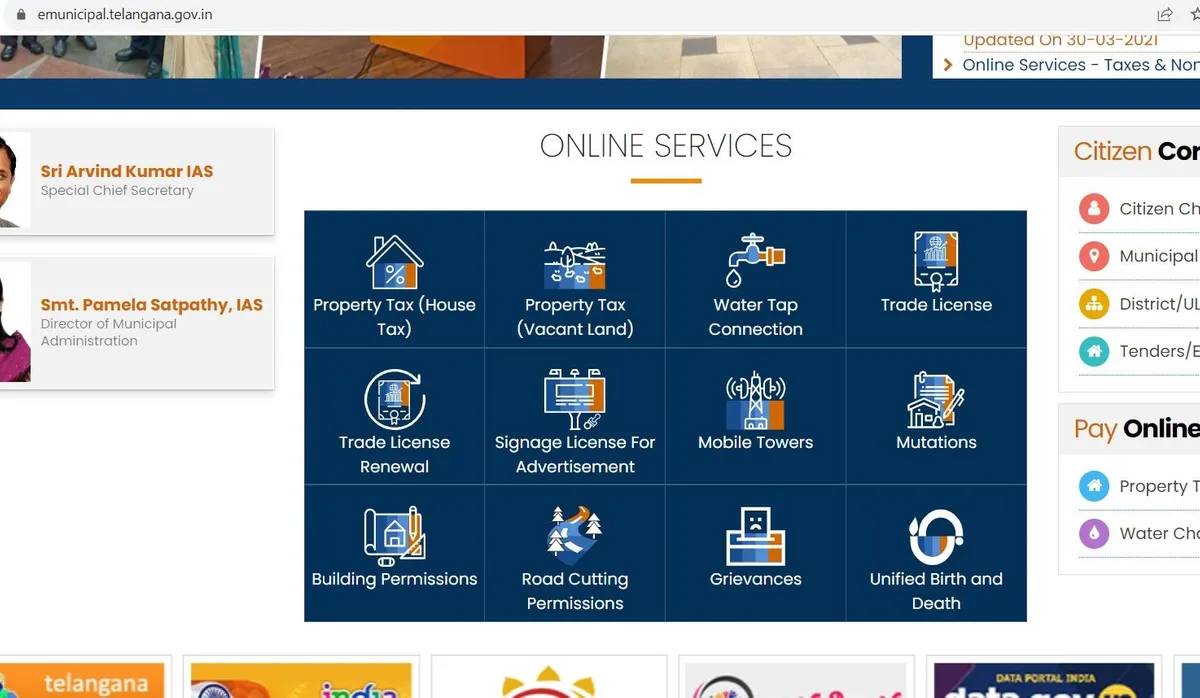
Task: Select the Mobile Towers icon
Action: coord(755,399)
